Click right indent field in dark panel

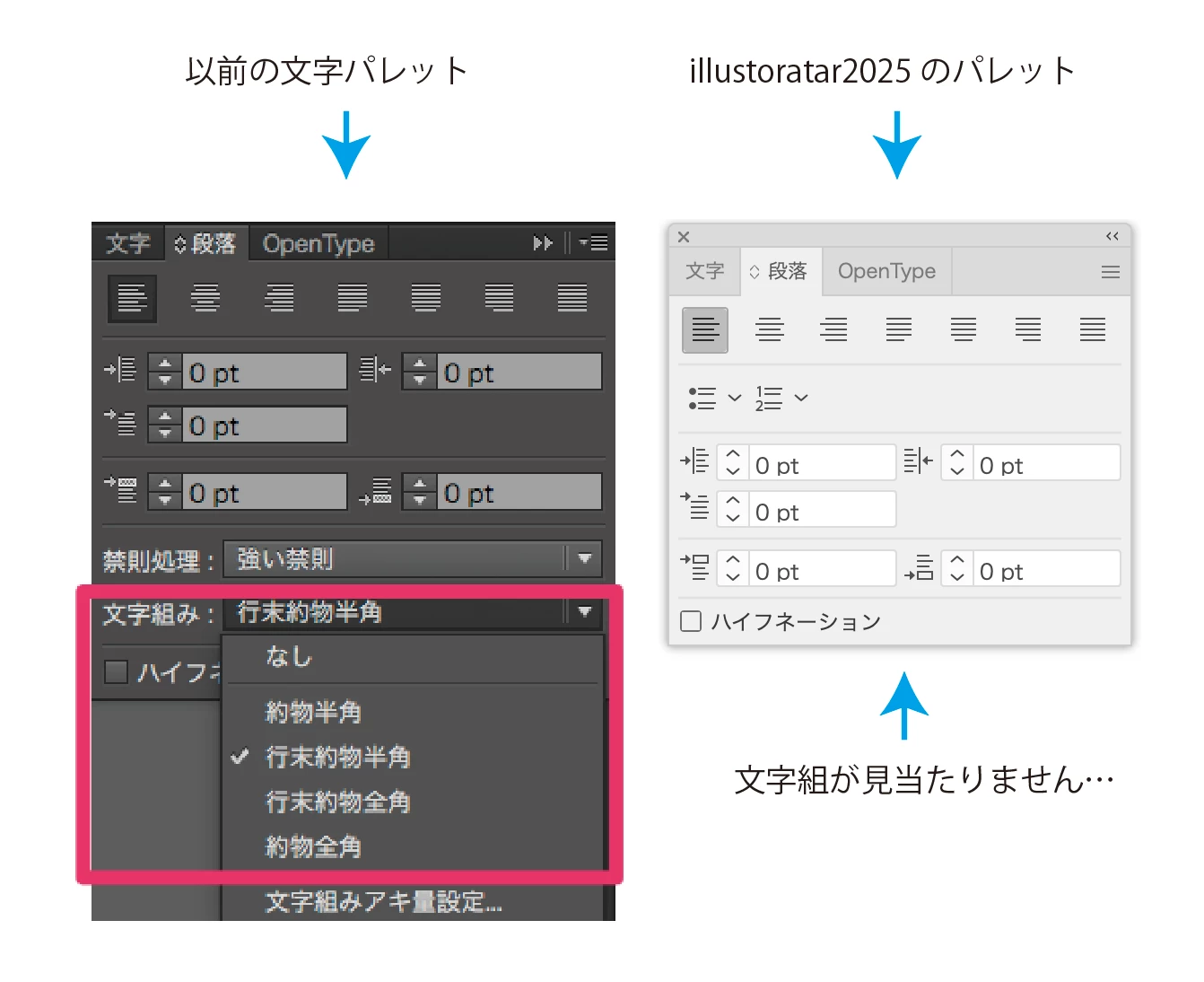click(519, 372)
